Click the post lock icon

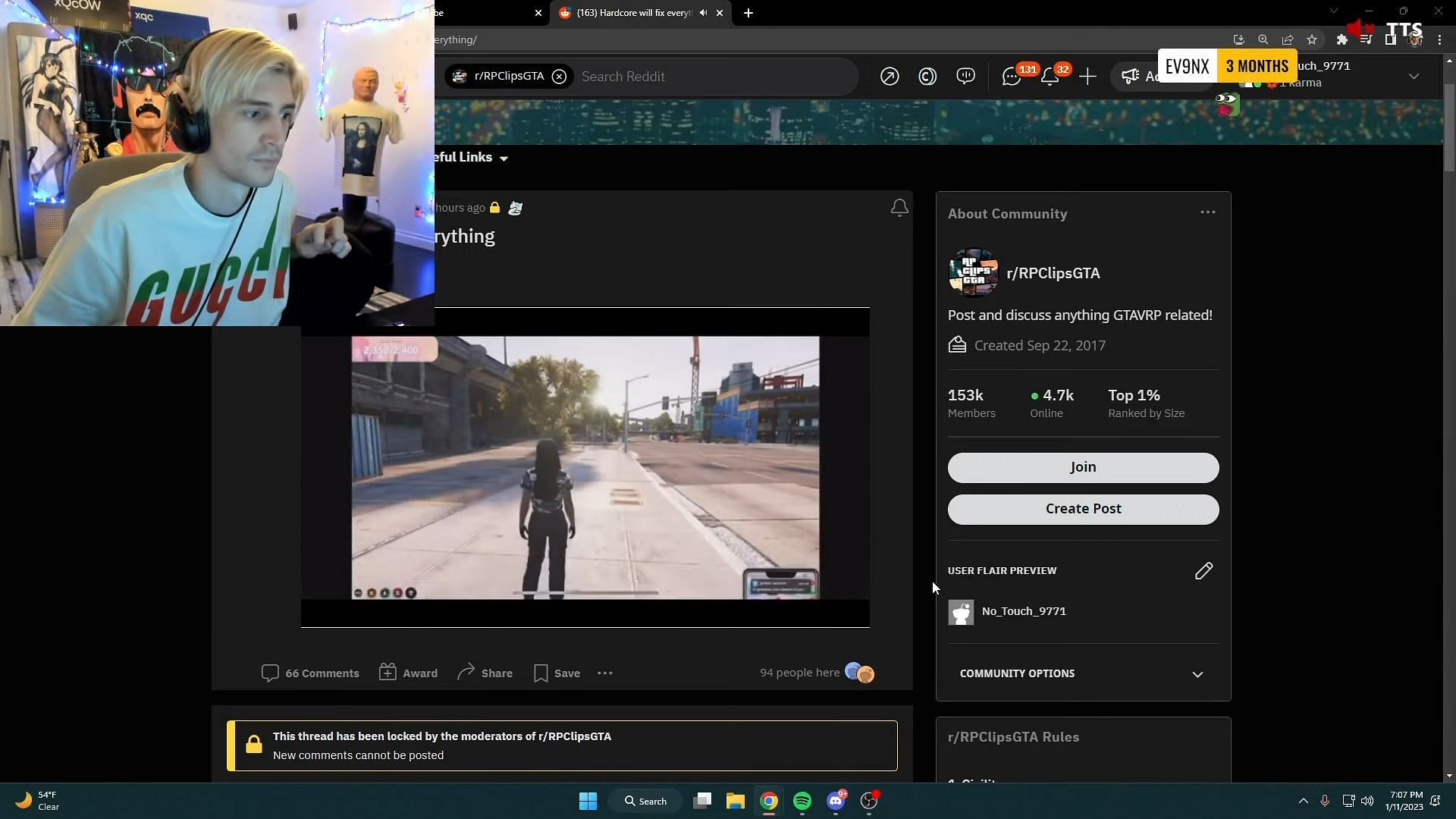coord(494,208)
